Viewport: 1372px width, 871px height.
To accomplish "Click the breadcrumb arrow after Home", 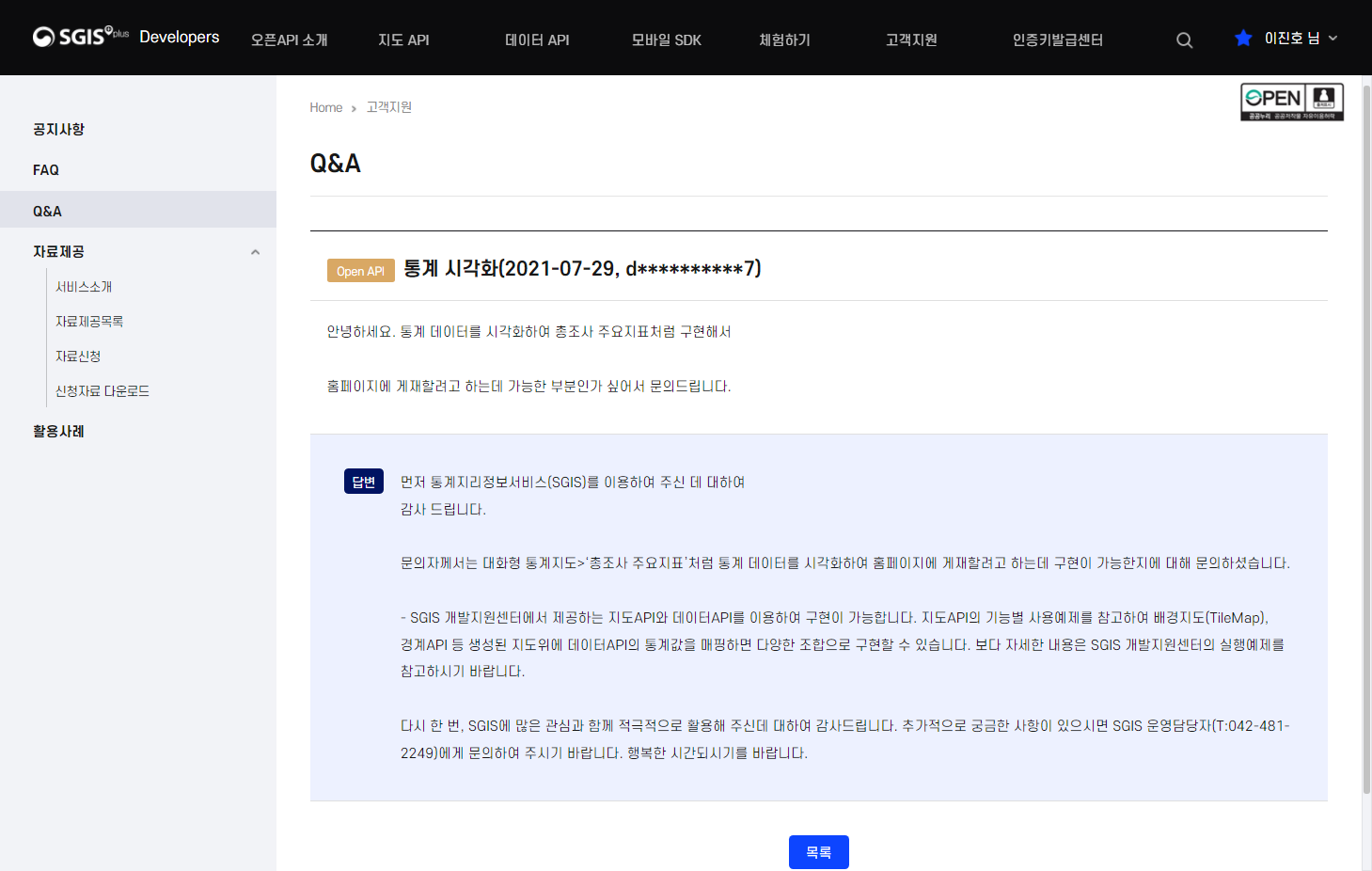I will click(353, 107).
